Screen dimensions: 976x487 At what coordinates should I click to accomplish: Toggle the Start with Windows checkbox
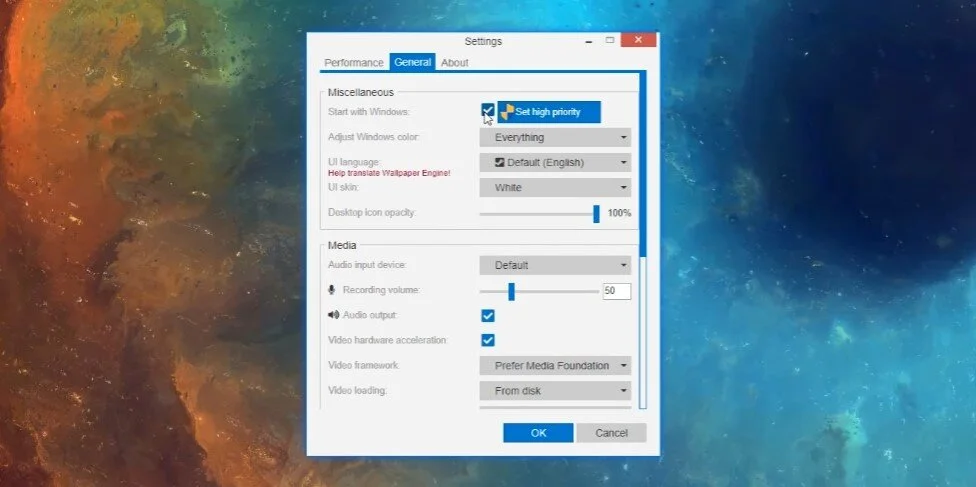point(488,111)
